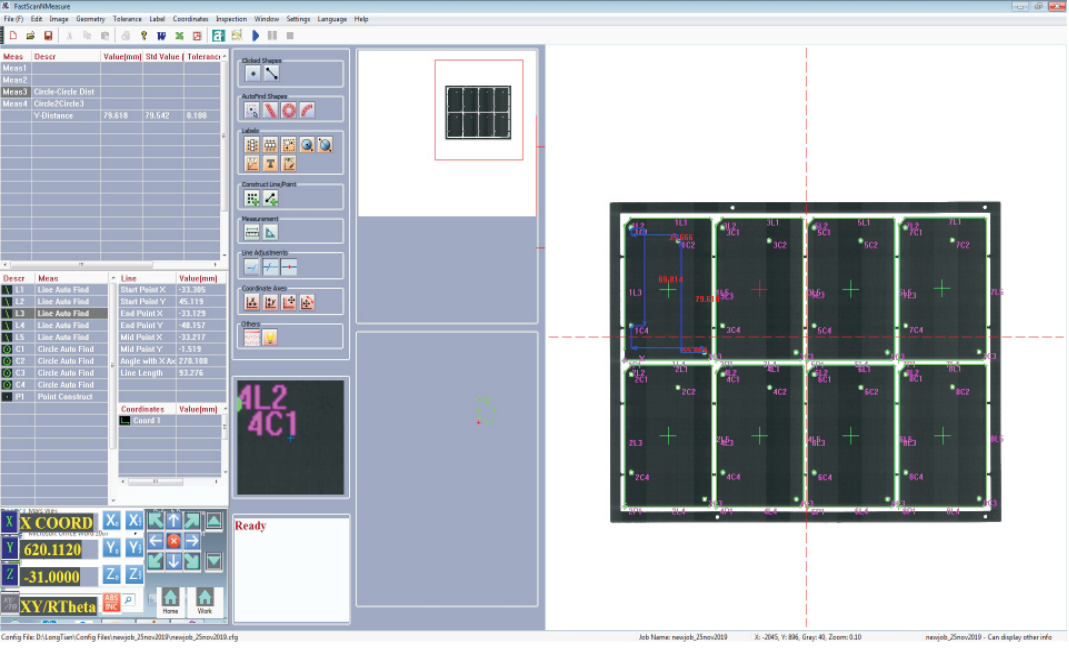Select the clicked point shape tool
The image size is (1069, 653).
pos(253,73)
